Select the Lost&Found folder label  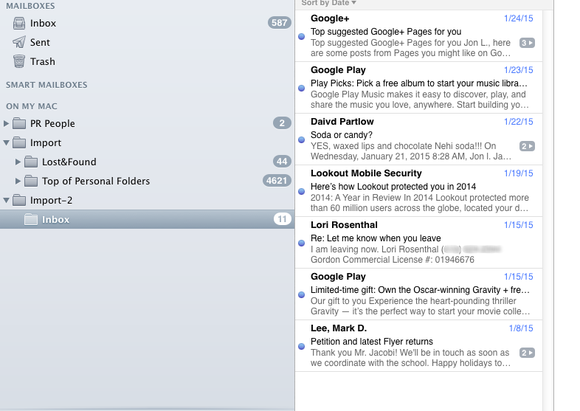[x=69, y=162]
